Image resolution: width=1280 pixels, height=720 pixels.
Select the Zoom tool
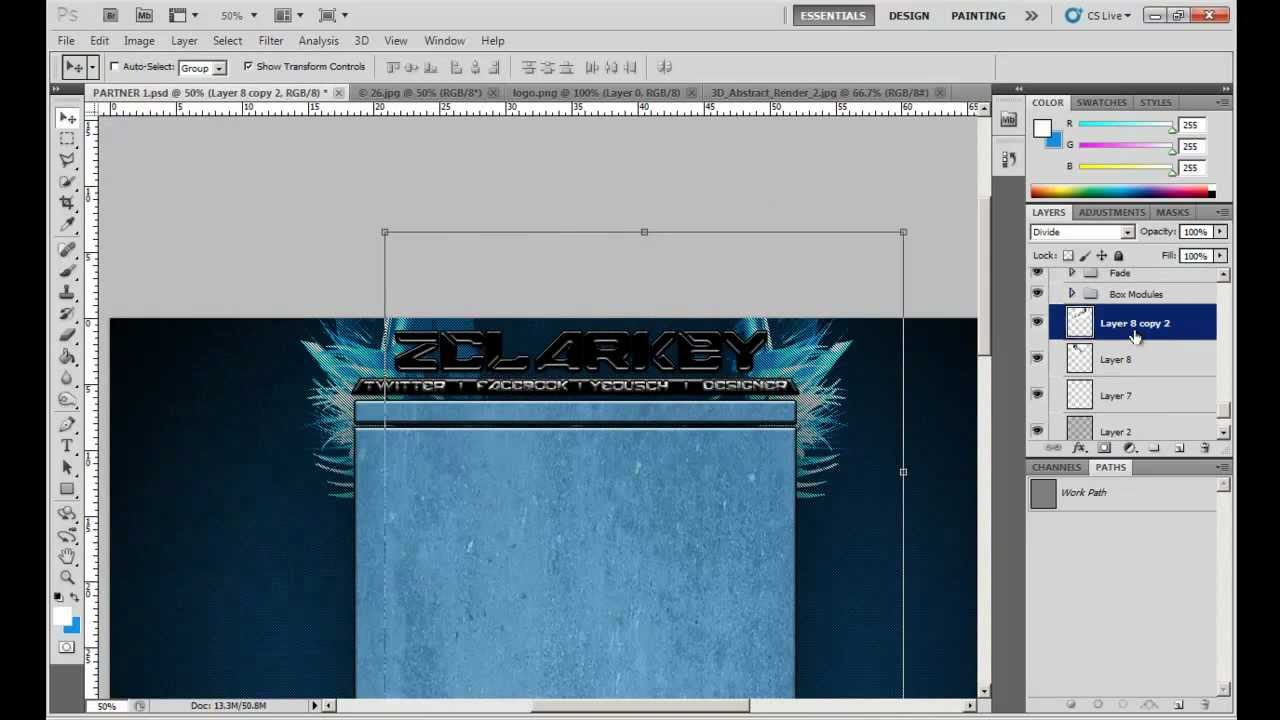[67, 577]
